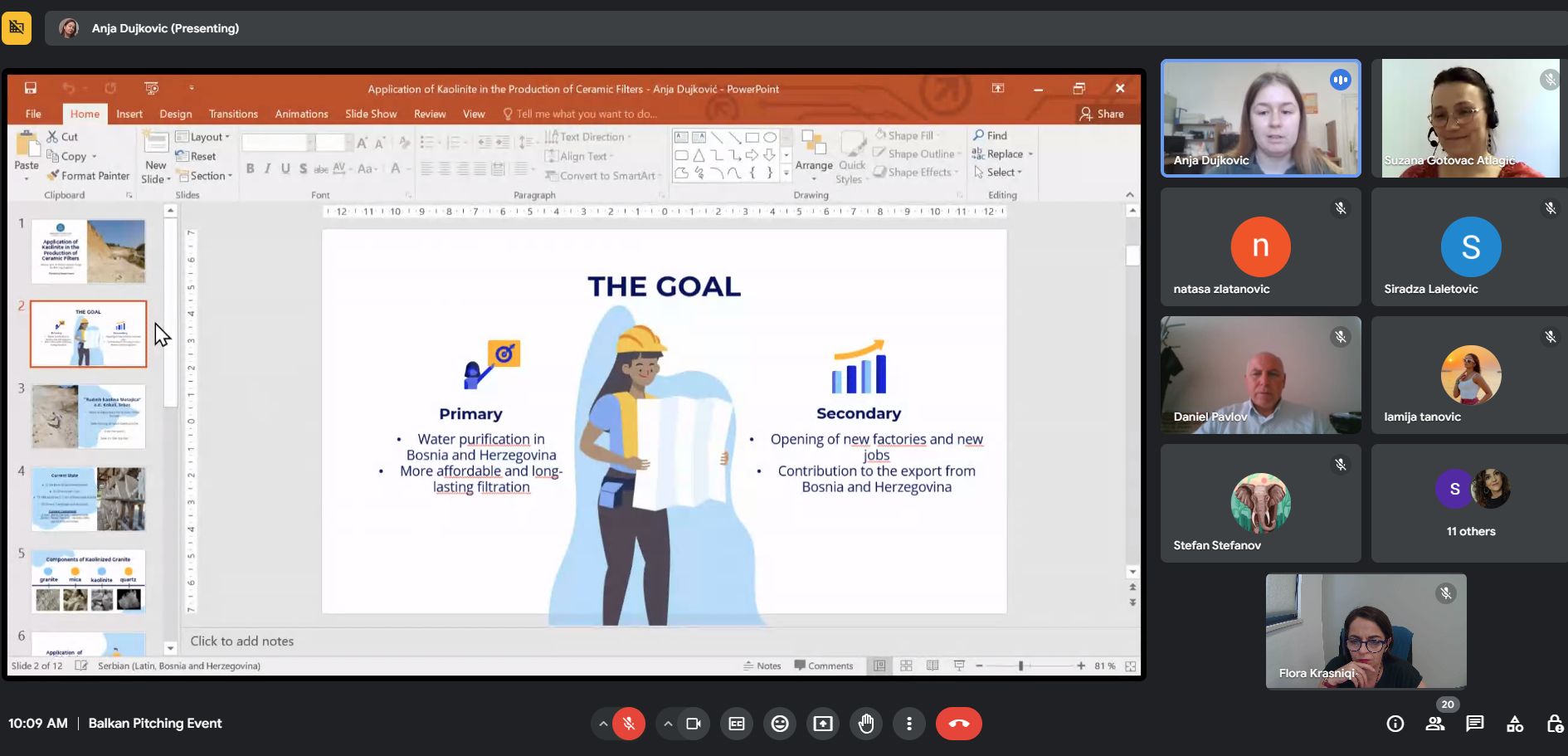
Task: Click to add notes area
Action: (242, 641)
